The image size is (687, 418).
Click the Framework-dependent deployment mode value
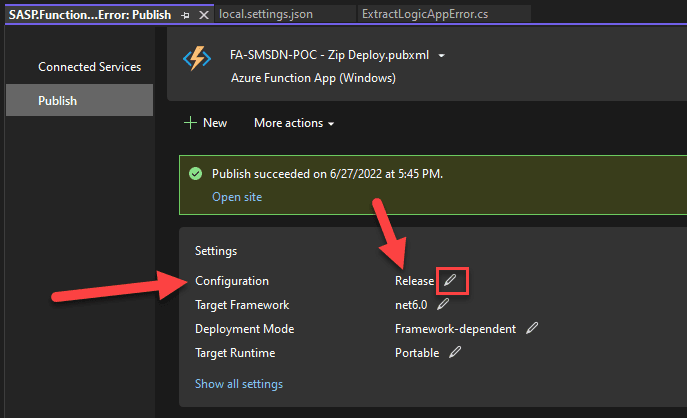455,328
